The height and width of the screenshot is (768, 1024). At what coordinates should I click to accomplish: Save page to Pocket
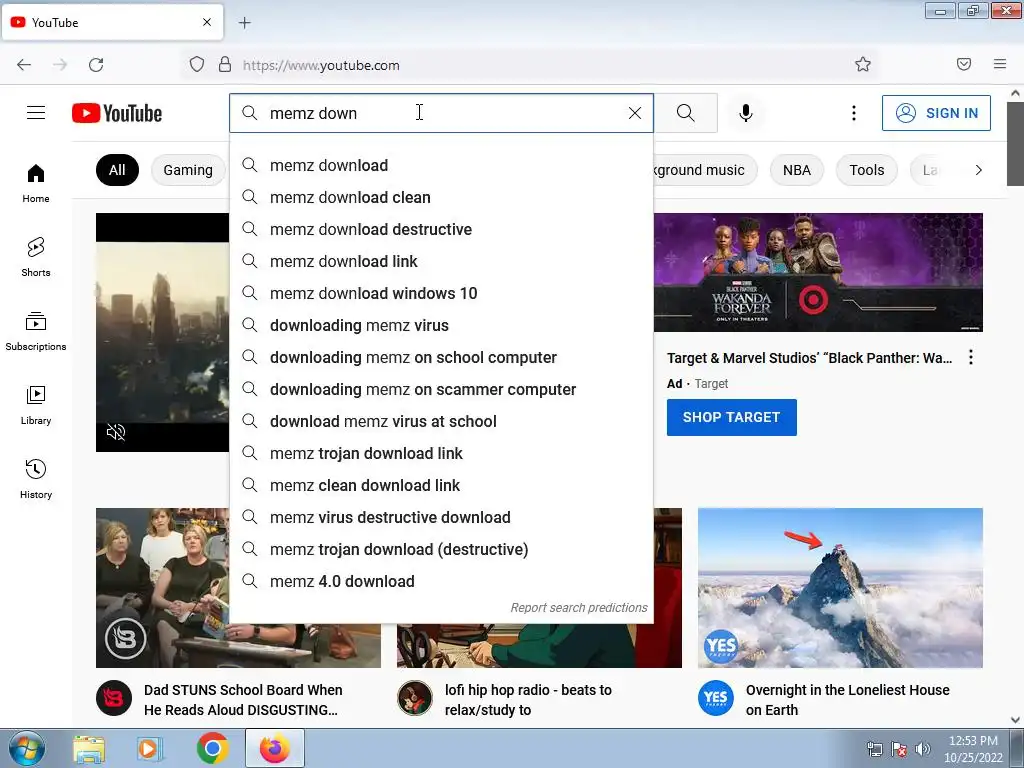click(x=964, y=64)
